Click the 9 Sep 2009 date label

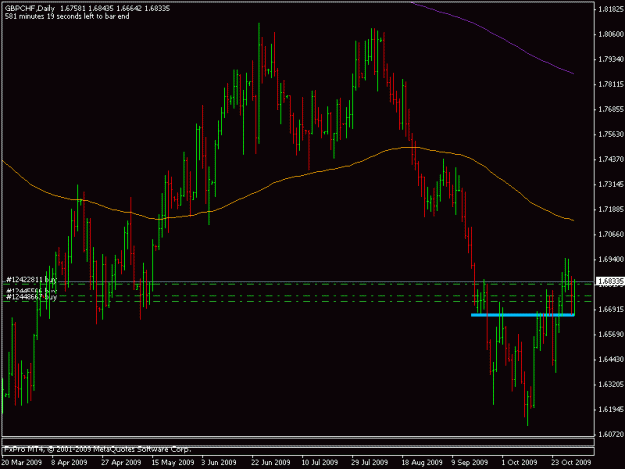(470, 462)
